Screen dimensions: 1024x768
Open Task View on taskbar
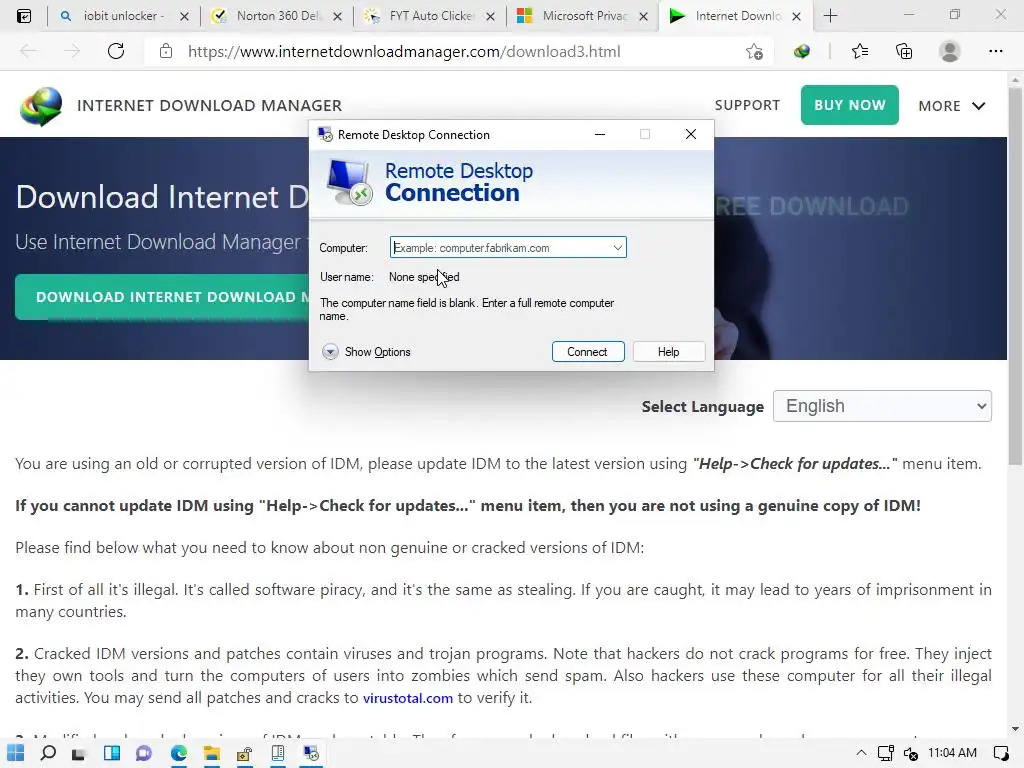[x=78, y=754]
